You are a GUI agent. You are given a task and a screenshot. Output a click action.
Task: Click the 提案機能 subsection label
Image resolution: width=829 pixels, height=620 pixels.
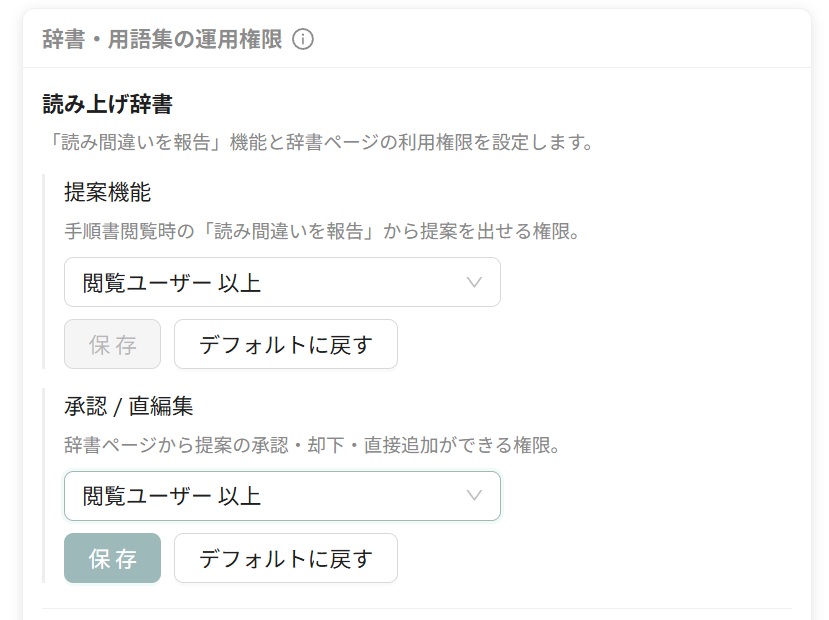[108, 192]
